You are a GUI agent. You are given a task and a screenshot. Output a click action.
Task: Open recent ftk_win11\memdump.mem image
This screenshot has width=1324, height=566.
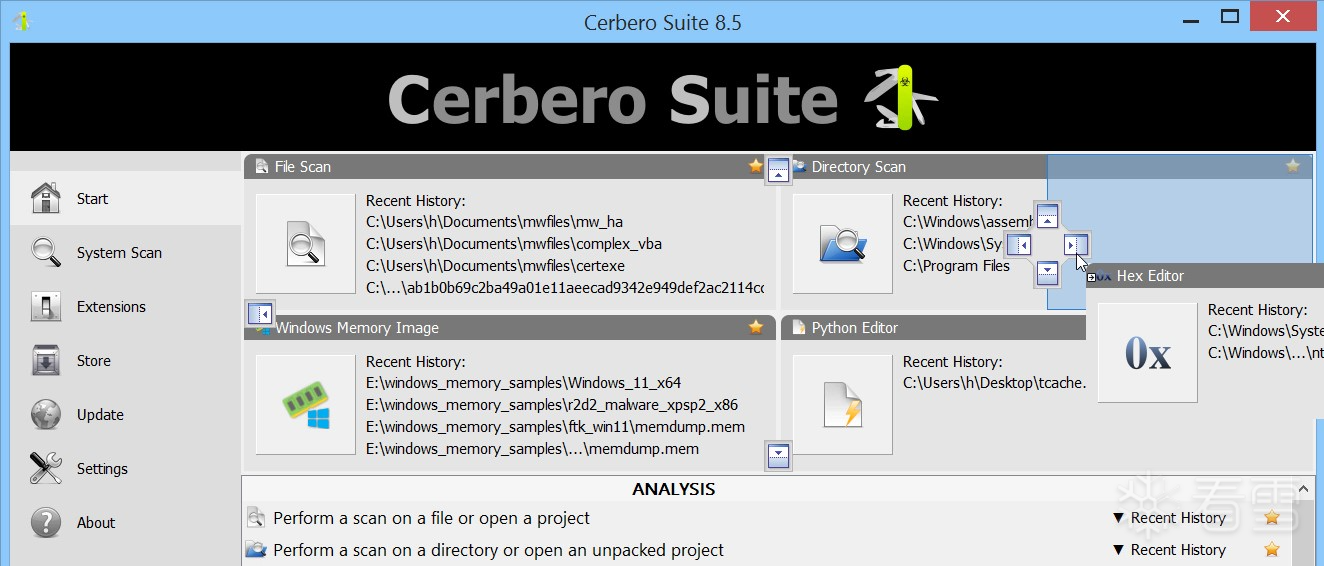[555, 427]
